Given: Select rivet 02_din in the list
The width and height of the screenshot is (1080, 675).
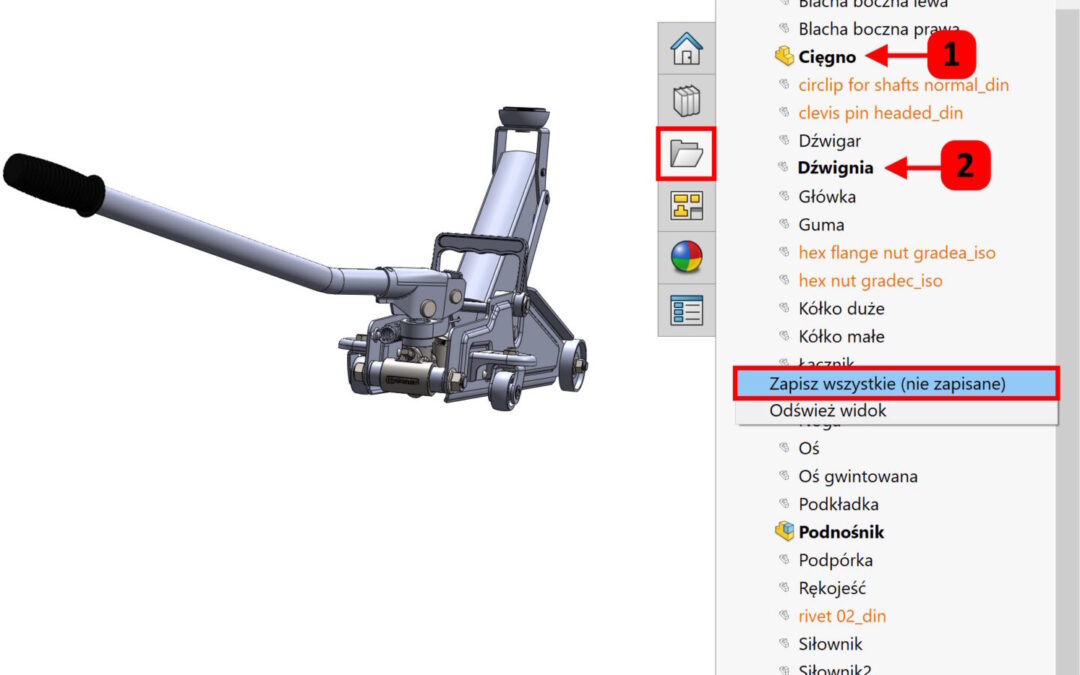Looking at the screenshot, I should click(x=841, y=616).
